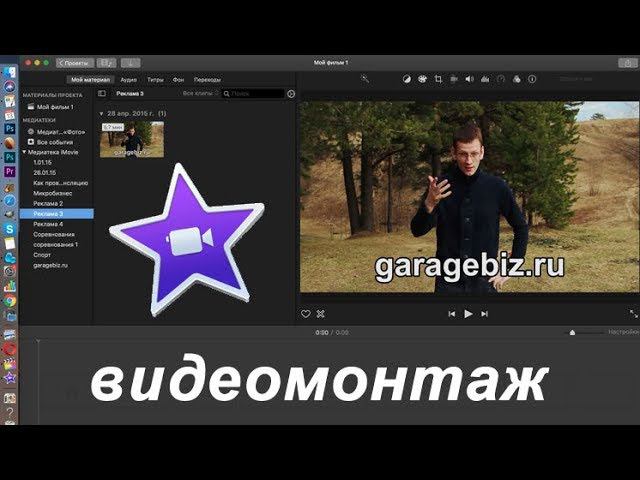This screenshot has width=640, height=480.
Task: Open the Все клипы filter dropdown
Action: click(x=200, y=93)
